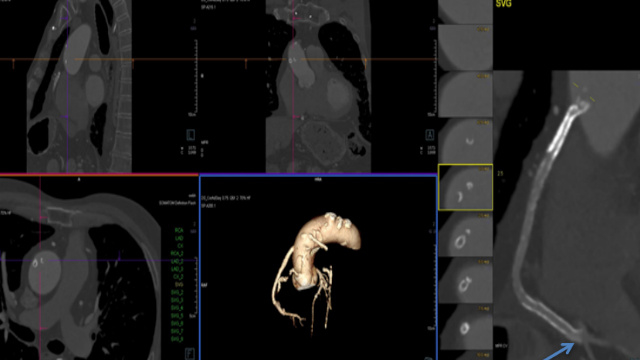Select LAD in the vessel list
640x360 pixels.
tap(179, 238)
